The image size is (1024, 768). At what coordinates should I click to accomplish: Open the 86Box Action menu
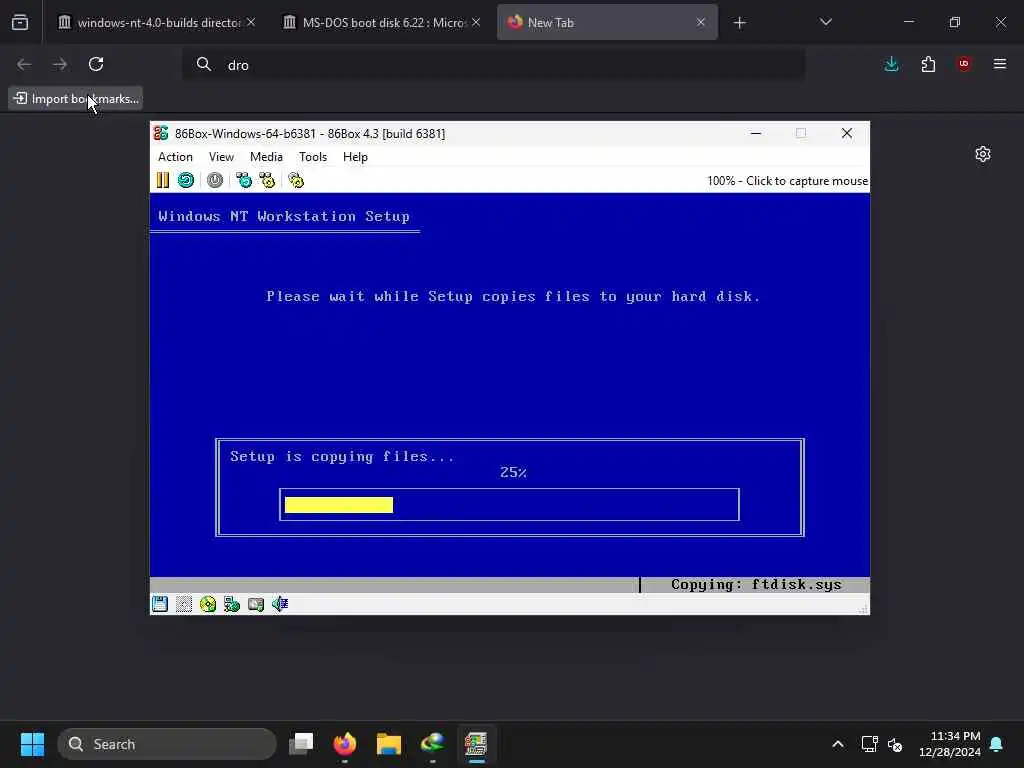coord(175,157)
